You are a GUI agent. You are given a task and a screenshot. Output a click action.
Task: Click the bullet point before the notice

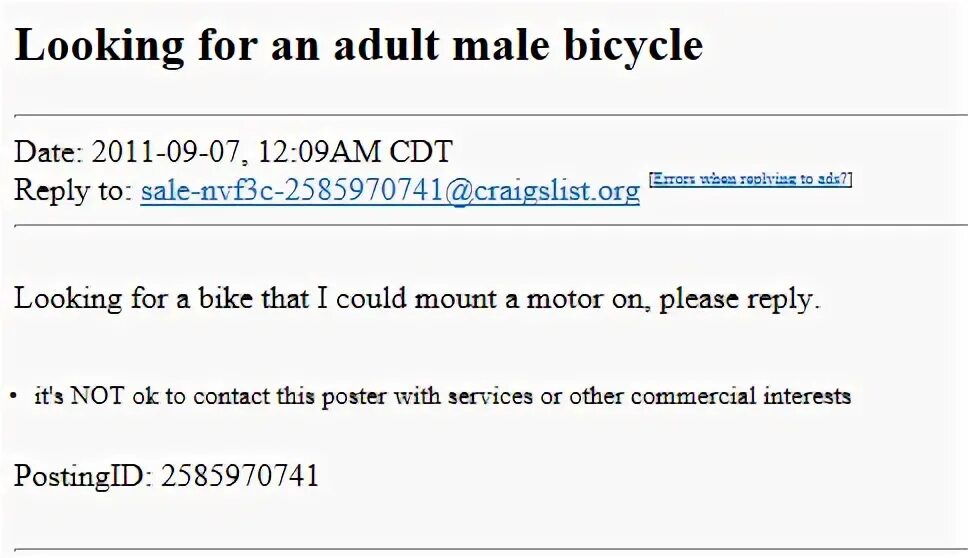tap(13, 396)
